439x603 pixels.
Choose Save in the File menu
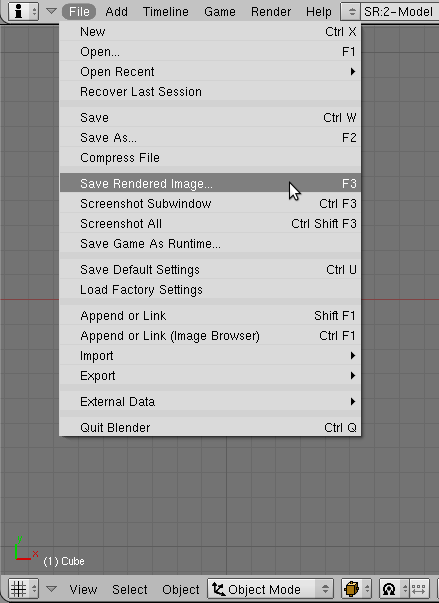pyautogui.click(x=210, y=117)
